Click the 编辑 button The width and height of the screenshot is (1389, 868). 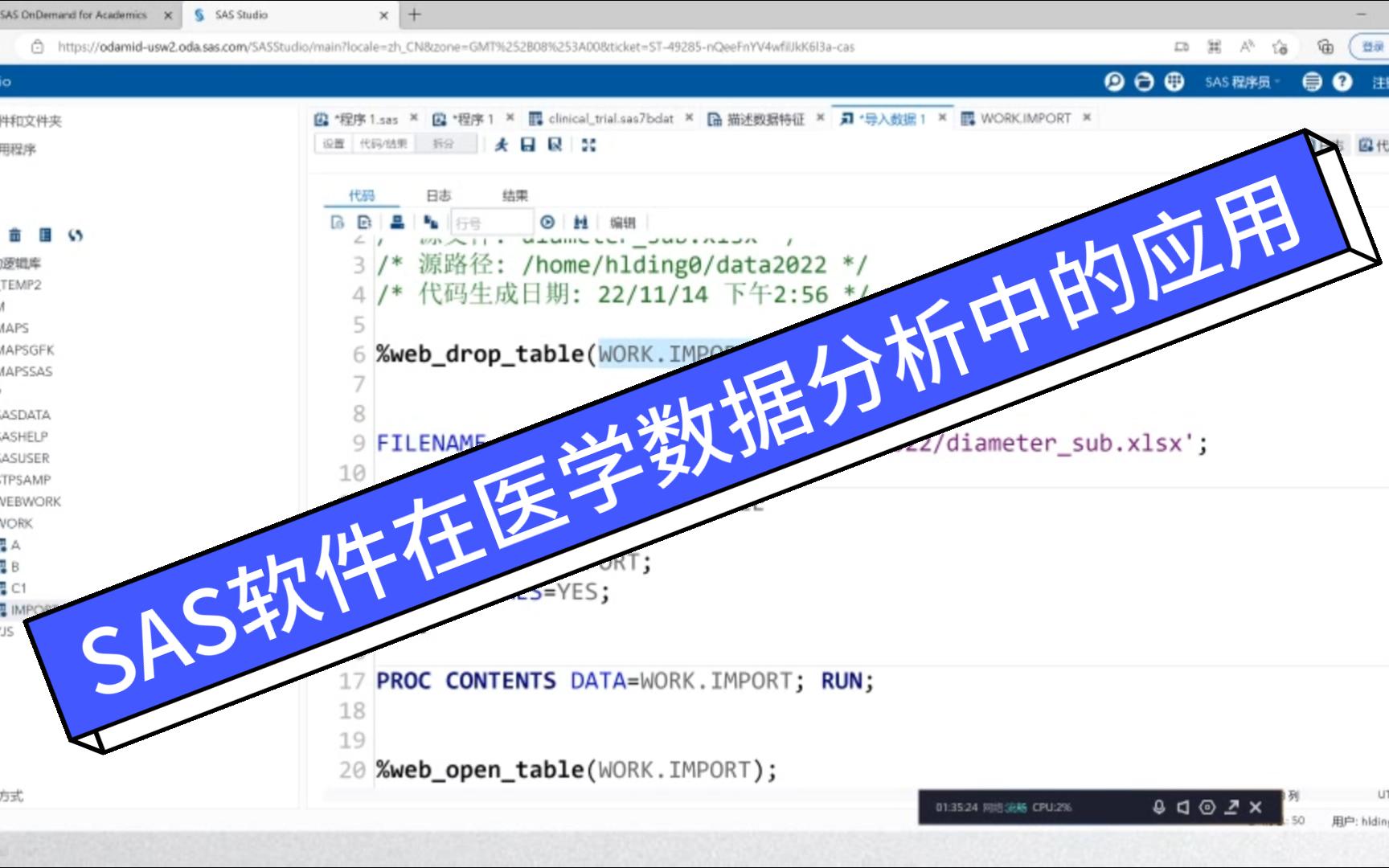[x=622, y=223]
